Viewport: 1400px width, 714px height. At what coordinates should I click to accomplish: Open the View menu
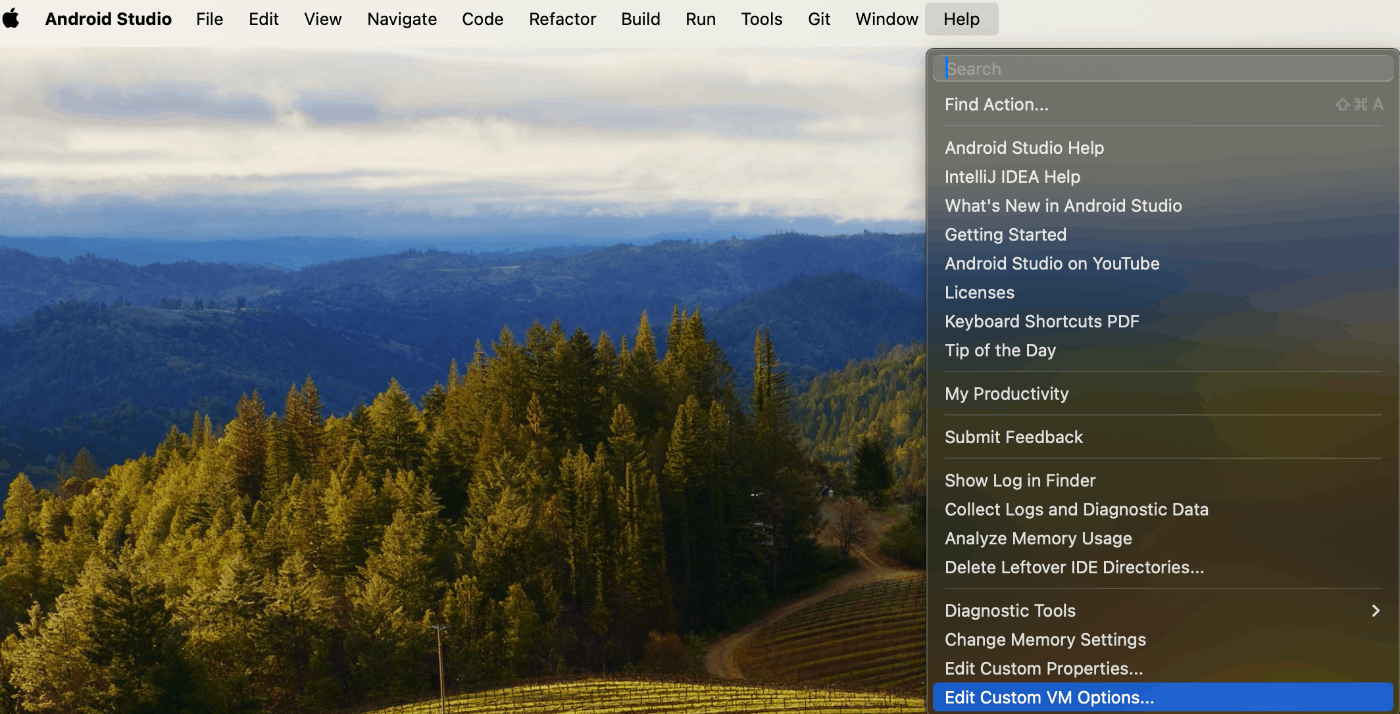pos(323,19)
